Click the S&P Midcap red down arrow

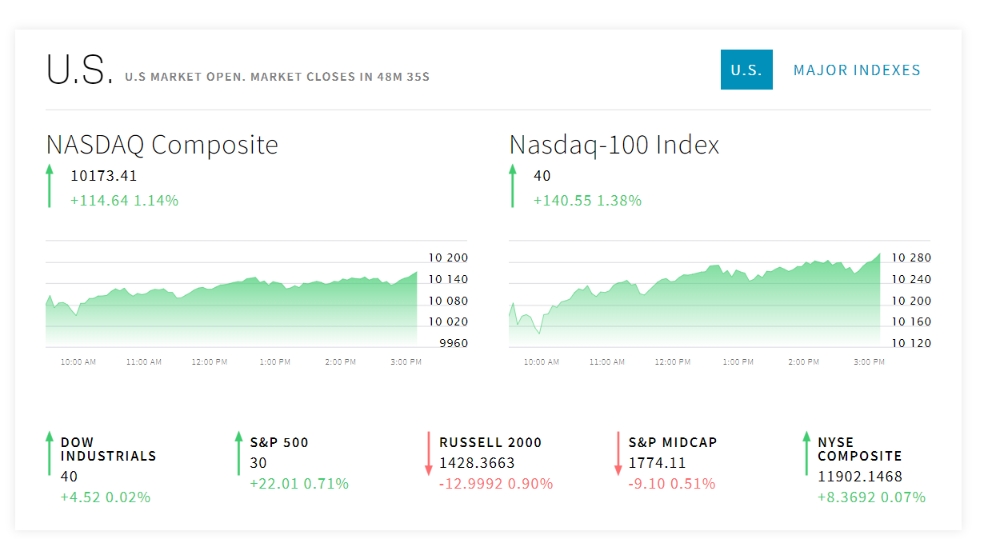pyautogui.click(x=618, y=453)
